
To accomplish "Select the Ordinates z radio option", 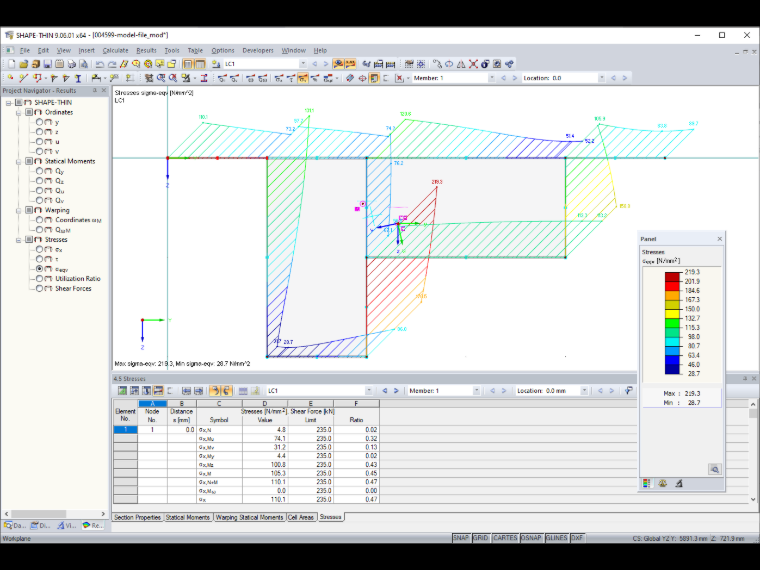I will (39, 132).
